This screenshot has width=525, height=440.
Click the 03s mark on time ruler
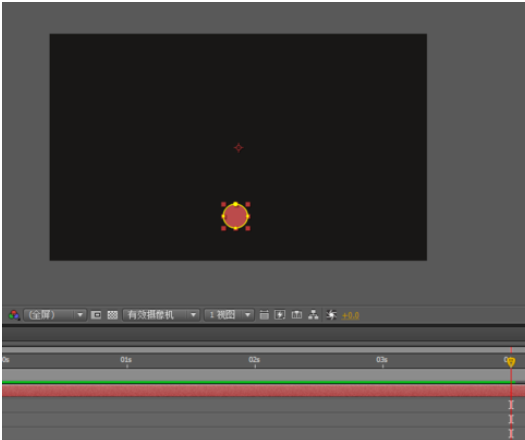point(382,360)
